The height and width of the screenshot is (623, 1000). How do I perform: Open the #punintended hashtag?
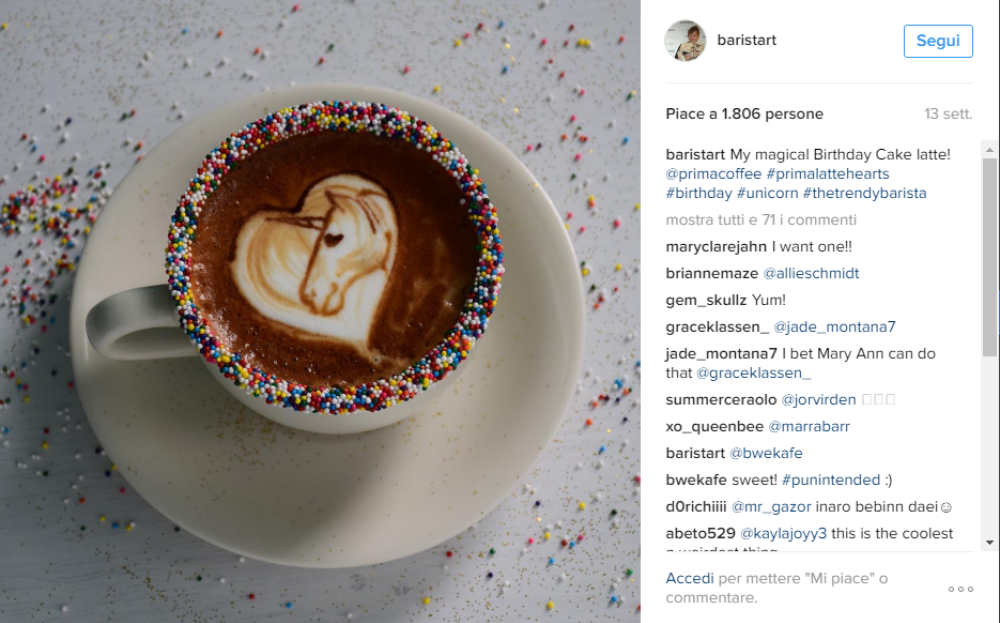pyautogui.click(x=831, y=480)
